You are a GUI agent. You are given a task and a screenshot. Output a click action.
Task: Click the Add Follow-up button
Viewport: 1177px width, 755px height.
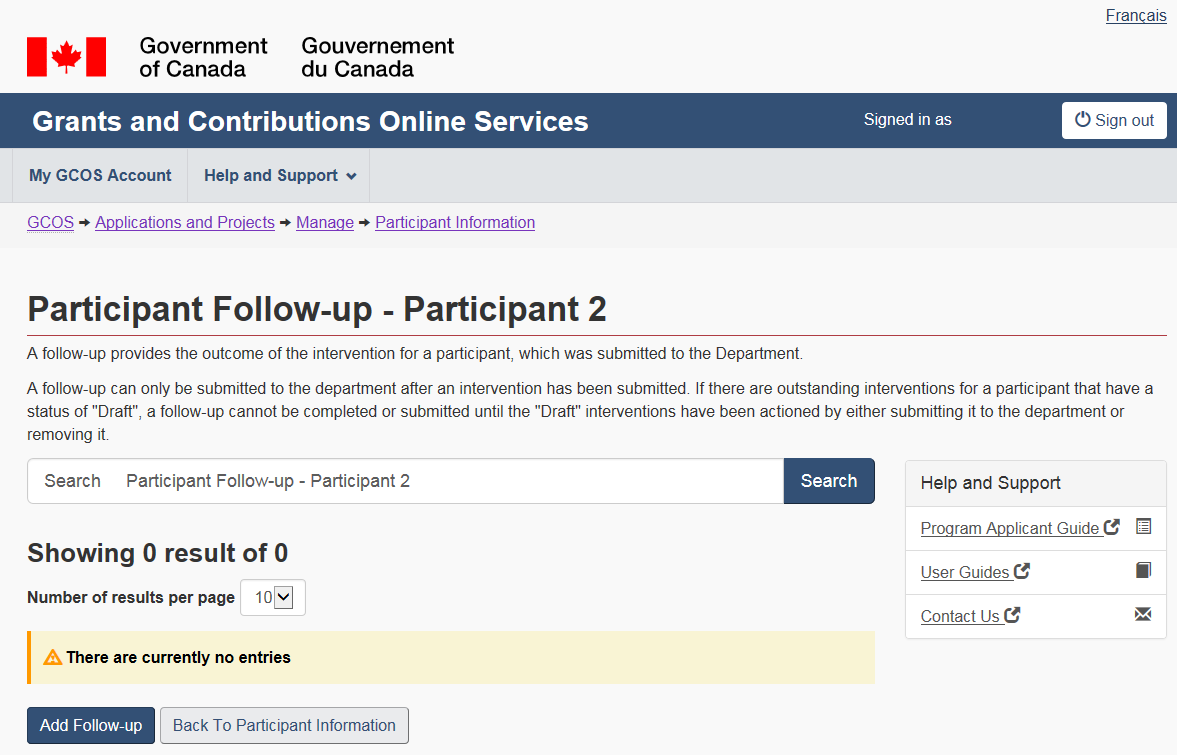[x=91, y=726]
